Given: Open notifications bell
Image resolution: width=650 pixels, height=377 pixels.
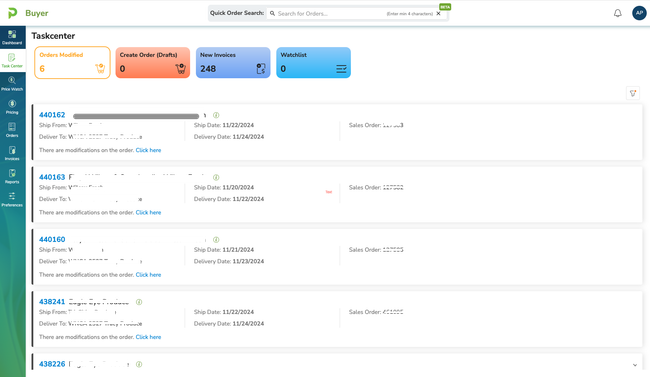Looking at the screenshot, I should click(617, 13).
